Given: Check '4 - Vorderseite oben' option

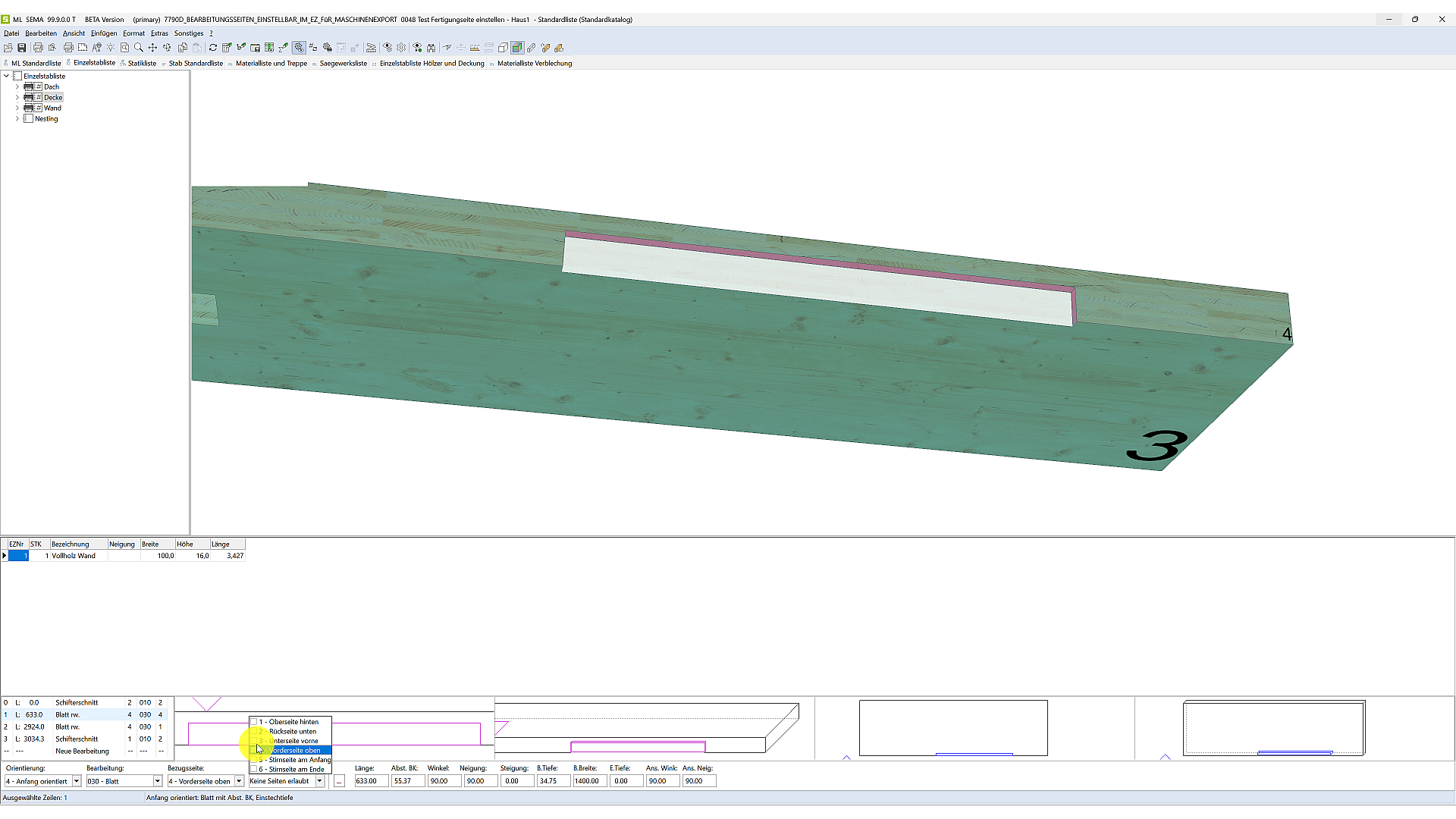Looking at the screenshot, I should (254, 750).
